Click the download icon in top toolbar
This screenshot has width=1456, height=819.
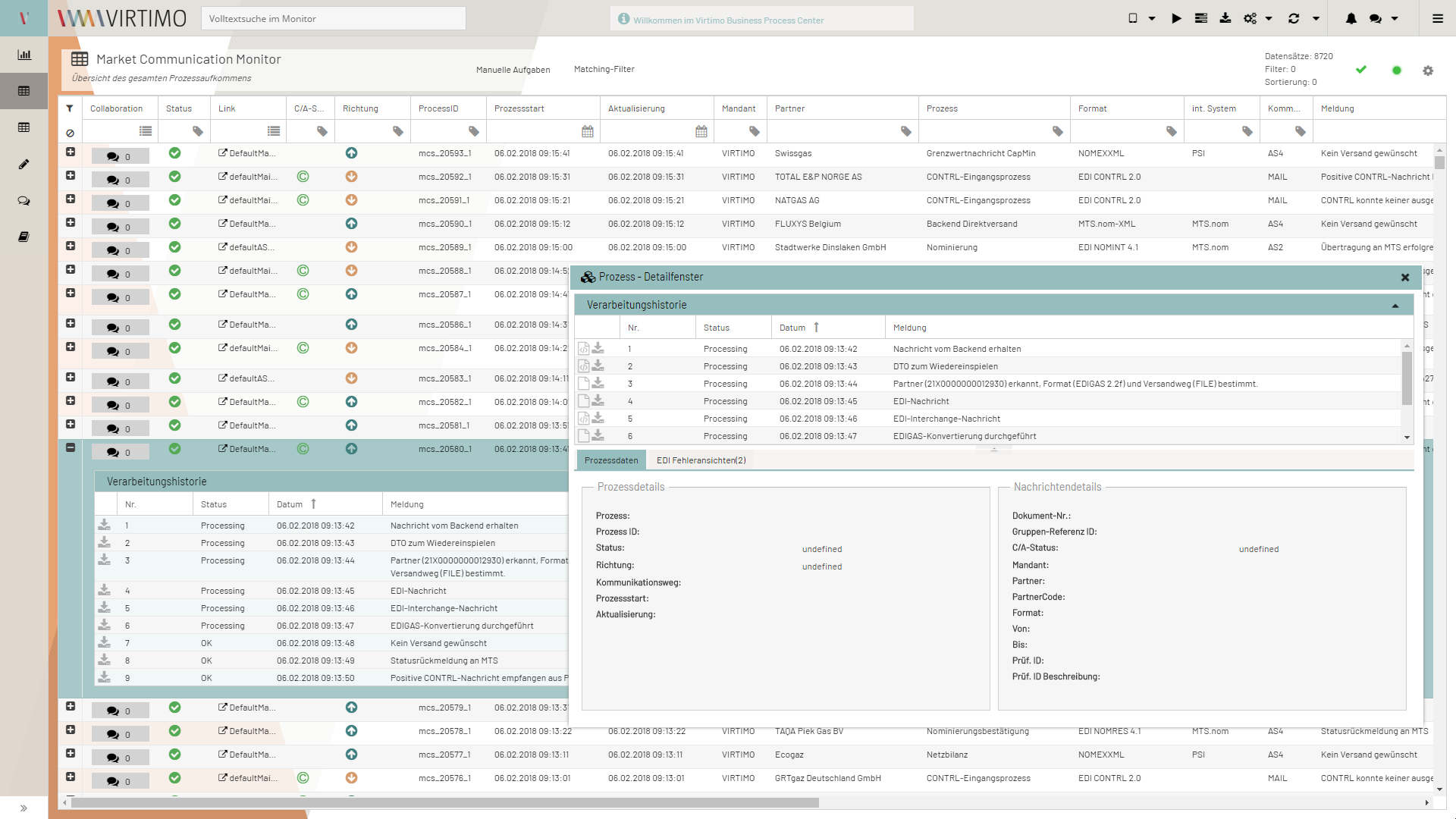pos(1225,18)
